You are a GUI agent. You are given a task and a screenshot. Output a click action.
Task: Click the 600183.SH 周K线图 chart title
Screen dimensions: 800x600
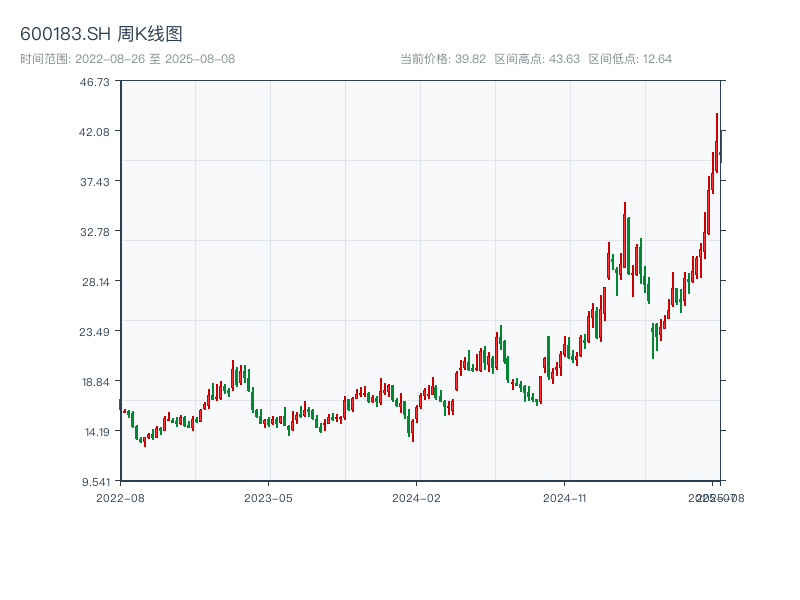pos(101,34)
